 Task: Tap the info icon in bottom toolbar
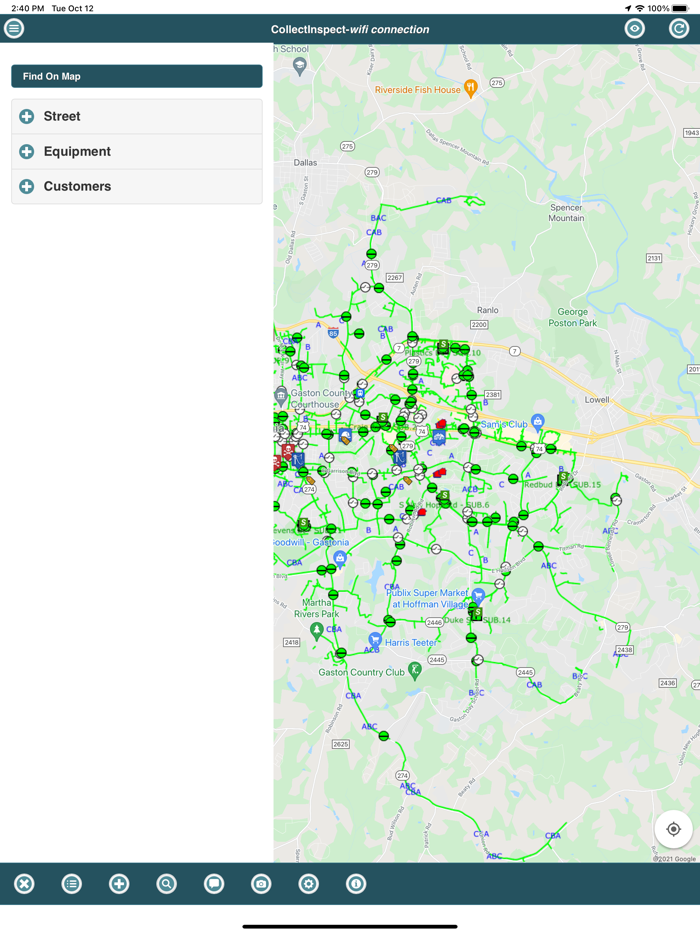356,883
